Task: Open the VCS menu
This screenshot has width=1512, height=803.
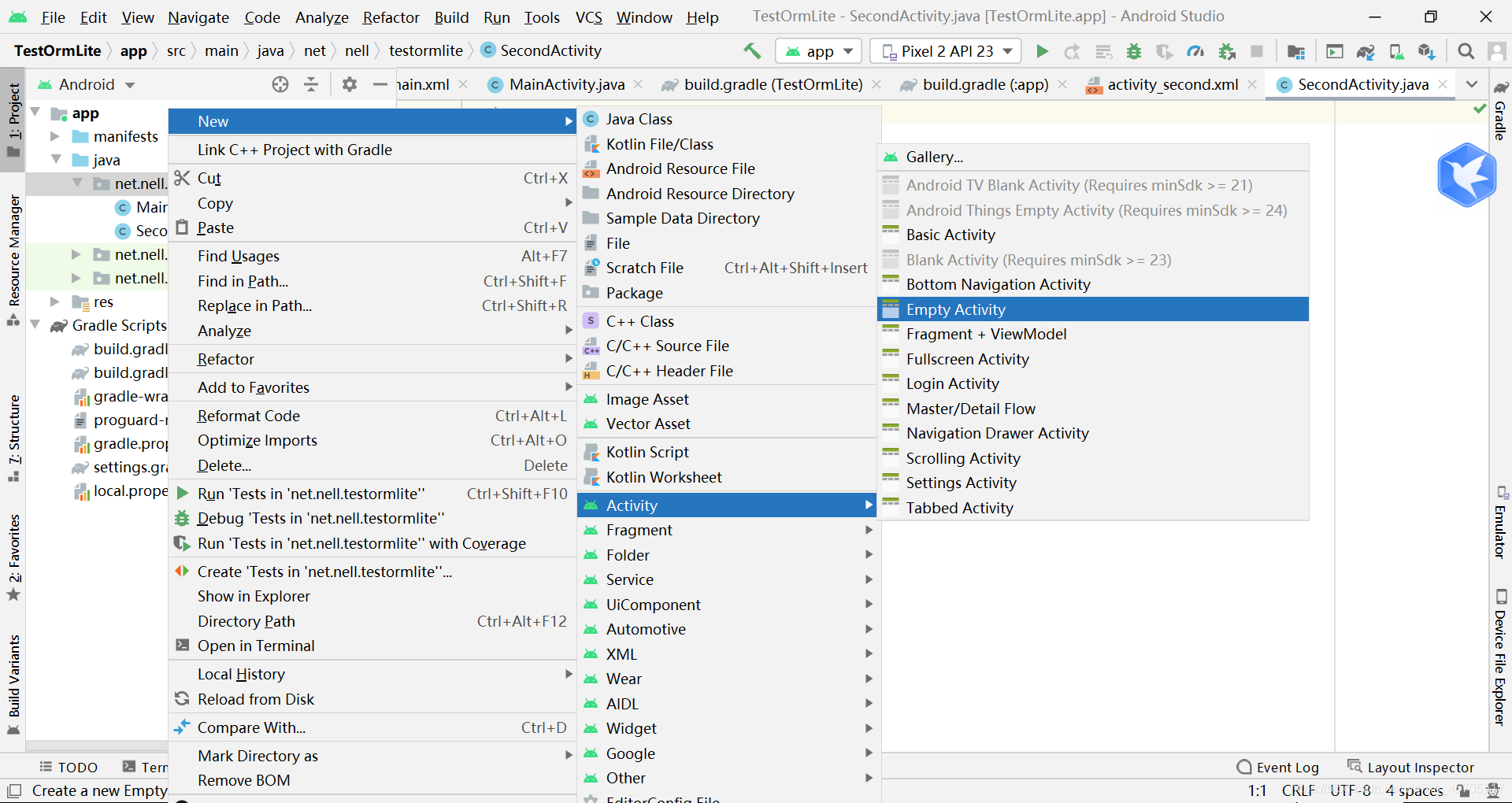Action: [x=588, y=17]
